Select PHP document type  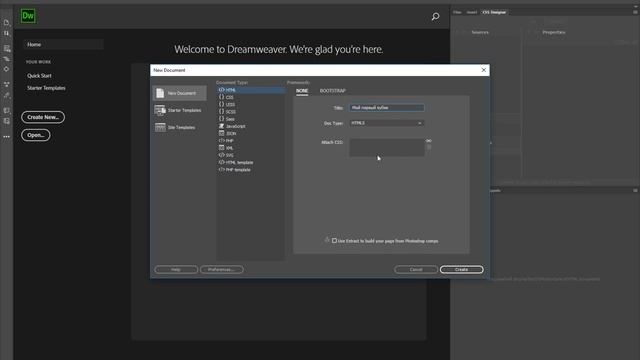tap(251, 140)
